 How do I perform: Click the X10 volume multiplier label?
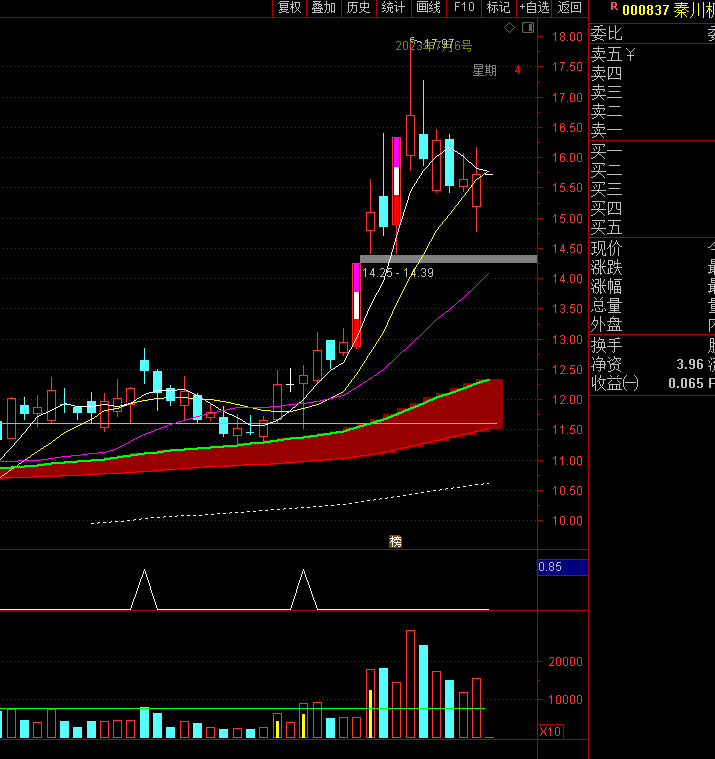[x=550, y=731]
